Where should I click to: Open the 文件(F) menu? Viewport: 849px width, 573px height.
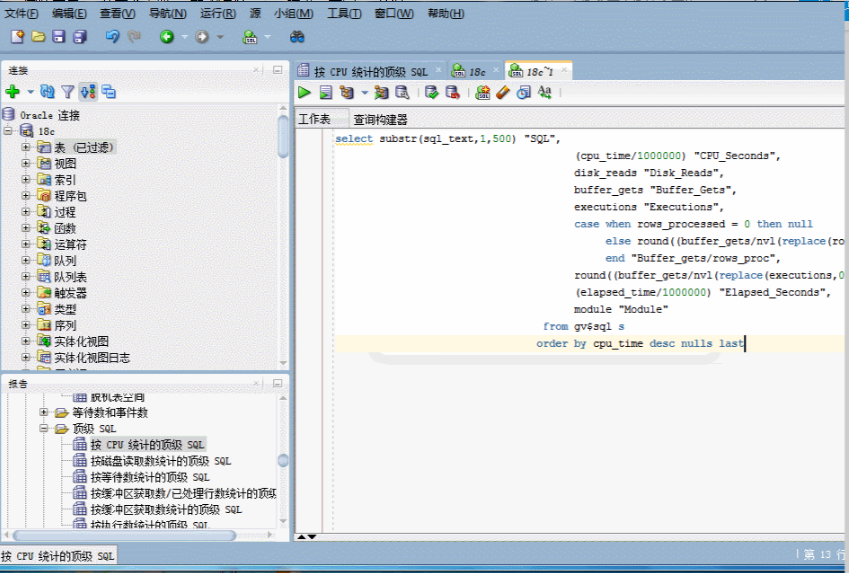[22, 14]
